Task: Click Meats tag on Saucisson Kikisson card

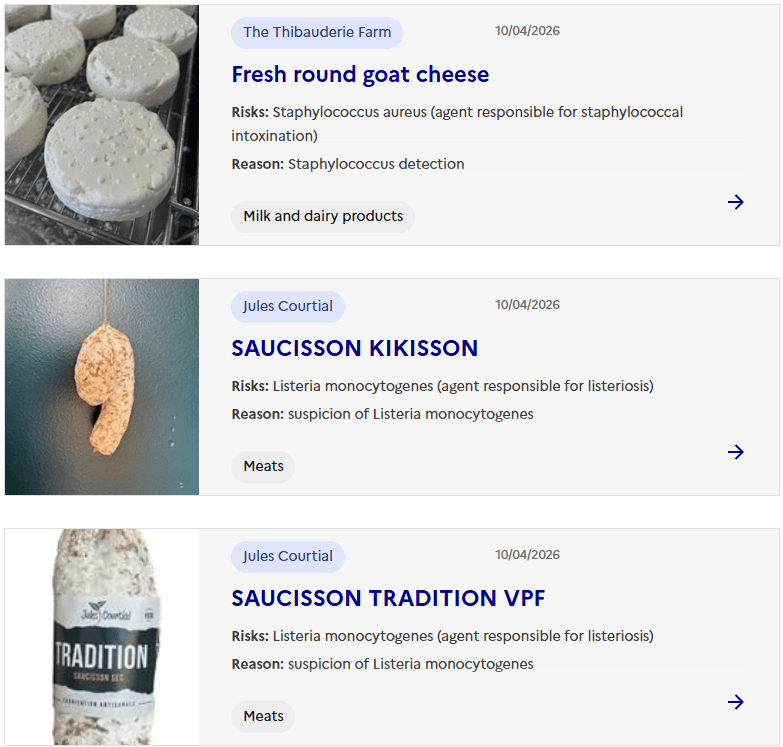Action: 263,466
